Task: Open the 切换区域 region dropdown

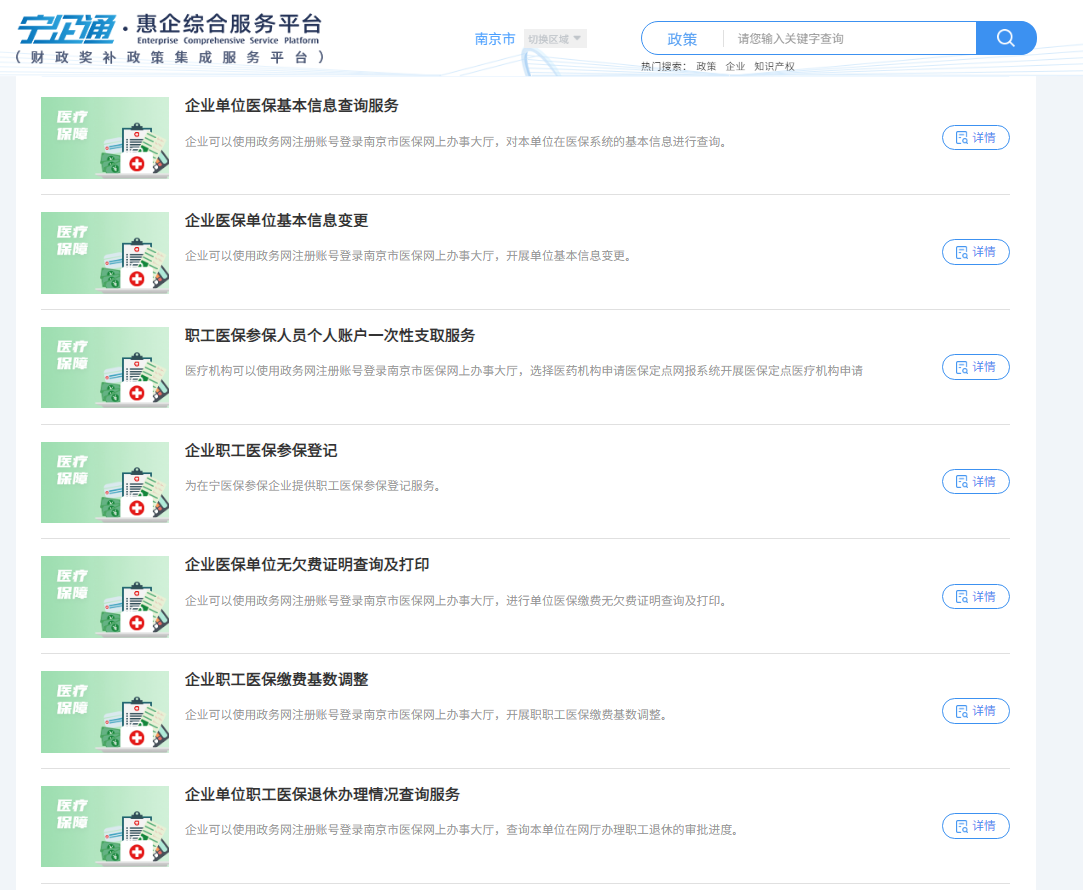Action: (554, 39)
